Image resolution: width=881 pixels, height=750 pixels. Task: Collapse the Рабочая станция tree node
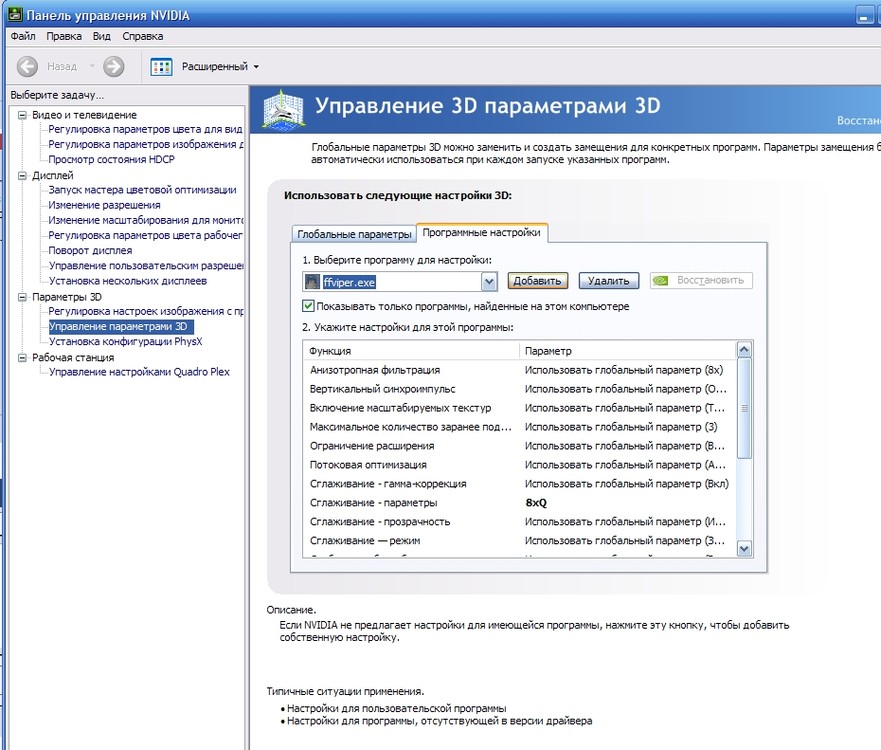(x=22, y=358)
